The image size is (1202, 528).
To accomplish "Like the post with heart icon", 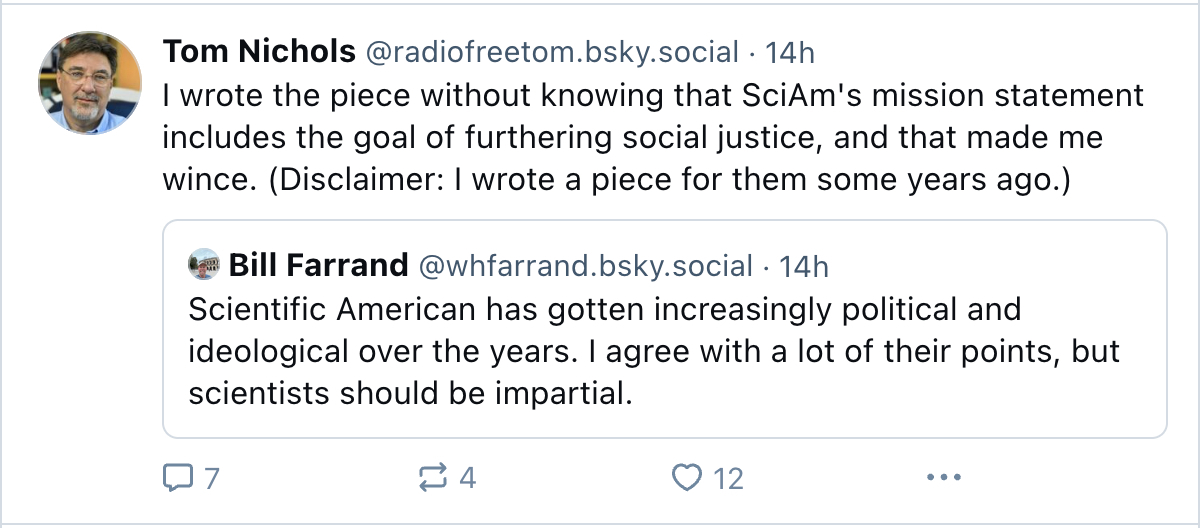I will coord(687,479).
